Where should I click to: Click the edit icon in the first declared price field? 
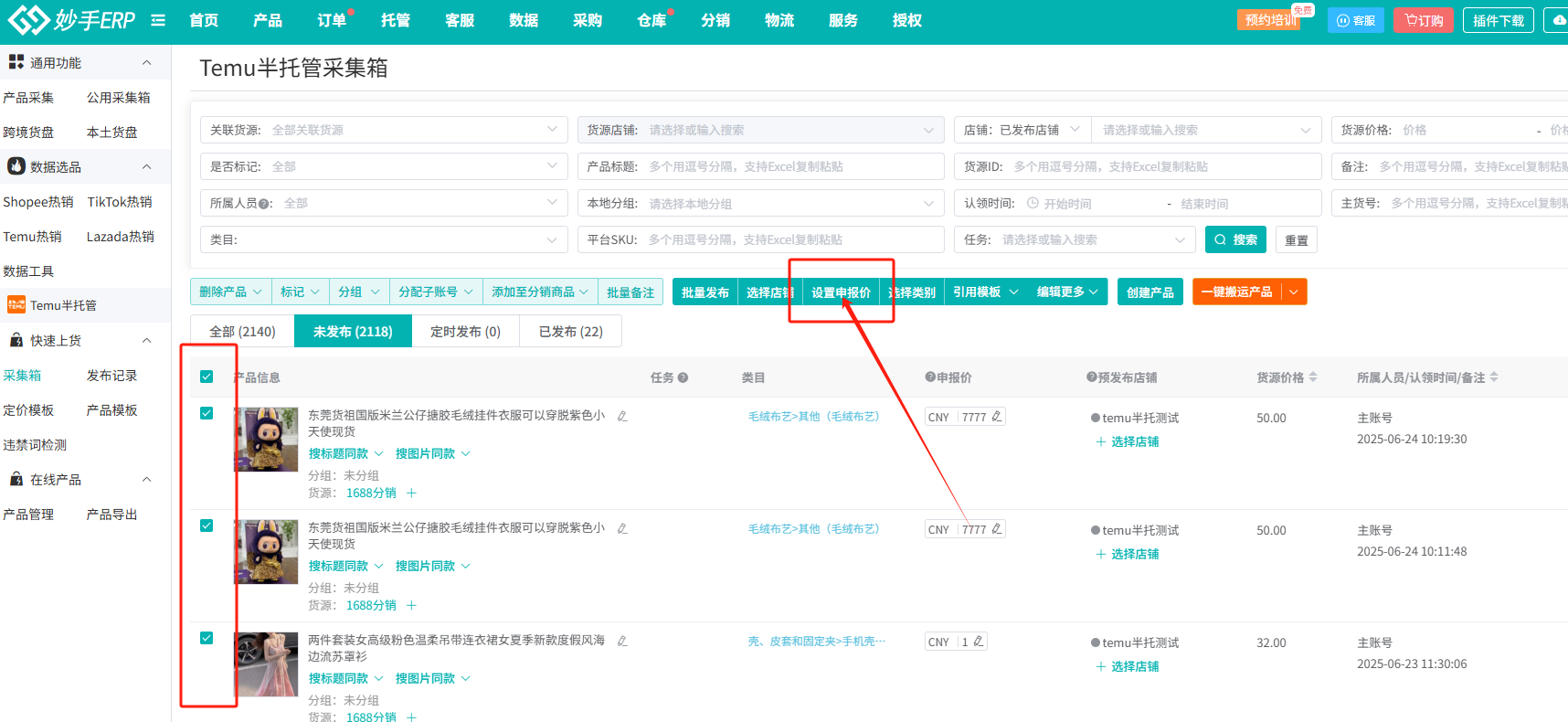click(x=996, y=417)
